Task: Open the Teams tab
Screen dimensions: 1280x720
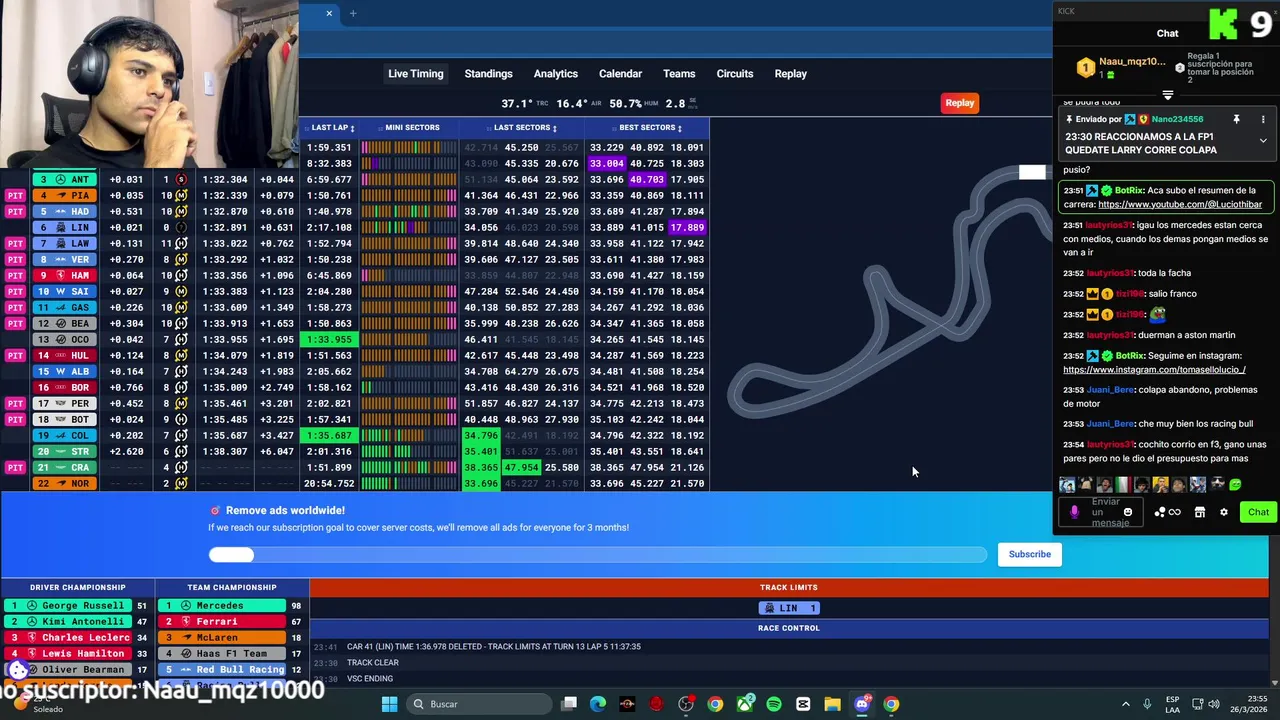Action: tap(679, 73)
